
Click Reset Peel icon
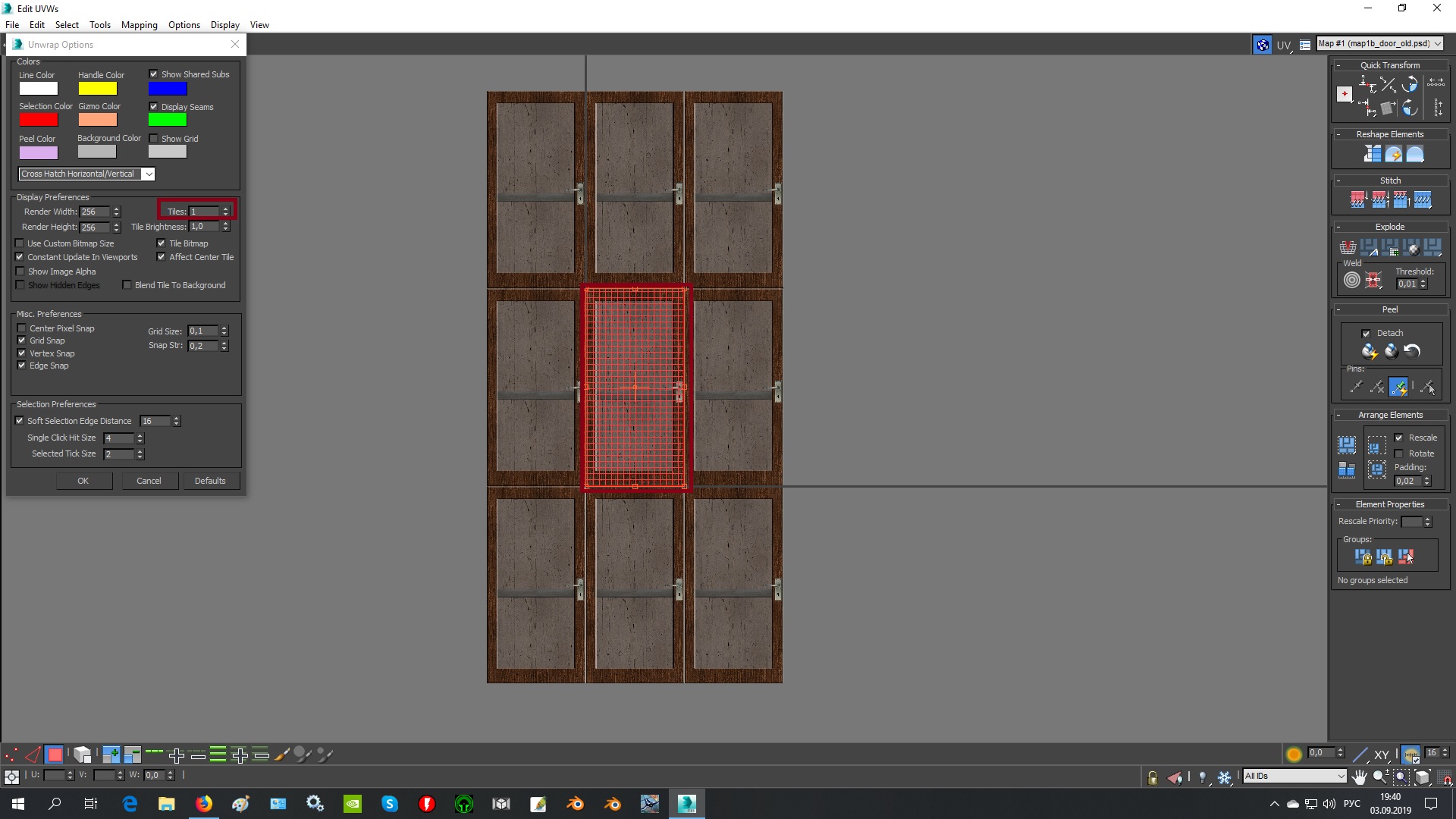1411,351
